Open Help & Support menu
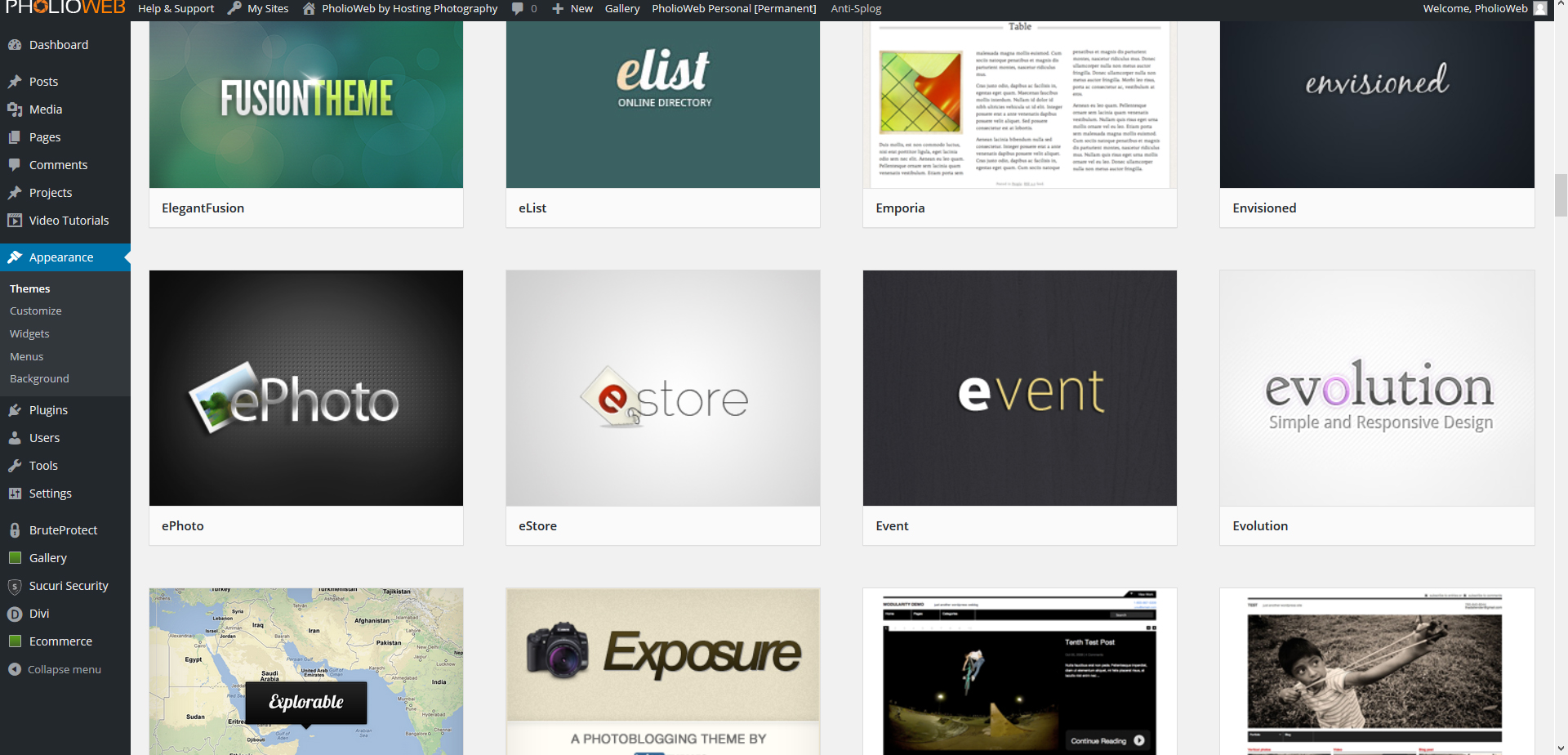The height and width of the screenshot is (755, 1568). point(176,8)
